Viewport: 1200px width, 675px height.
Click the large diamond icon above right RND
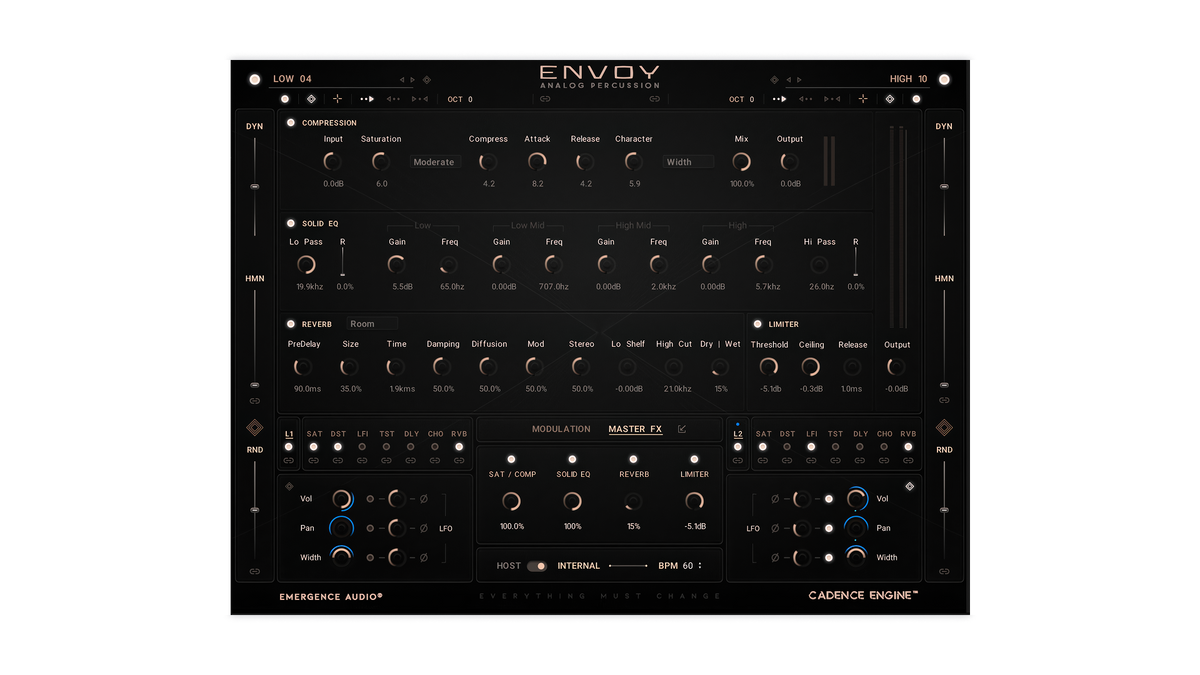click(x=944, y=428)
